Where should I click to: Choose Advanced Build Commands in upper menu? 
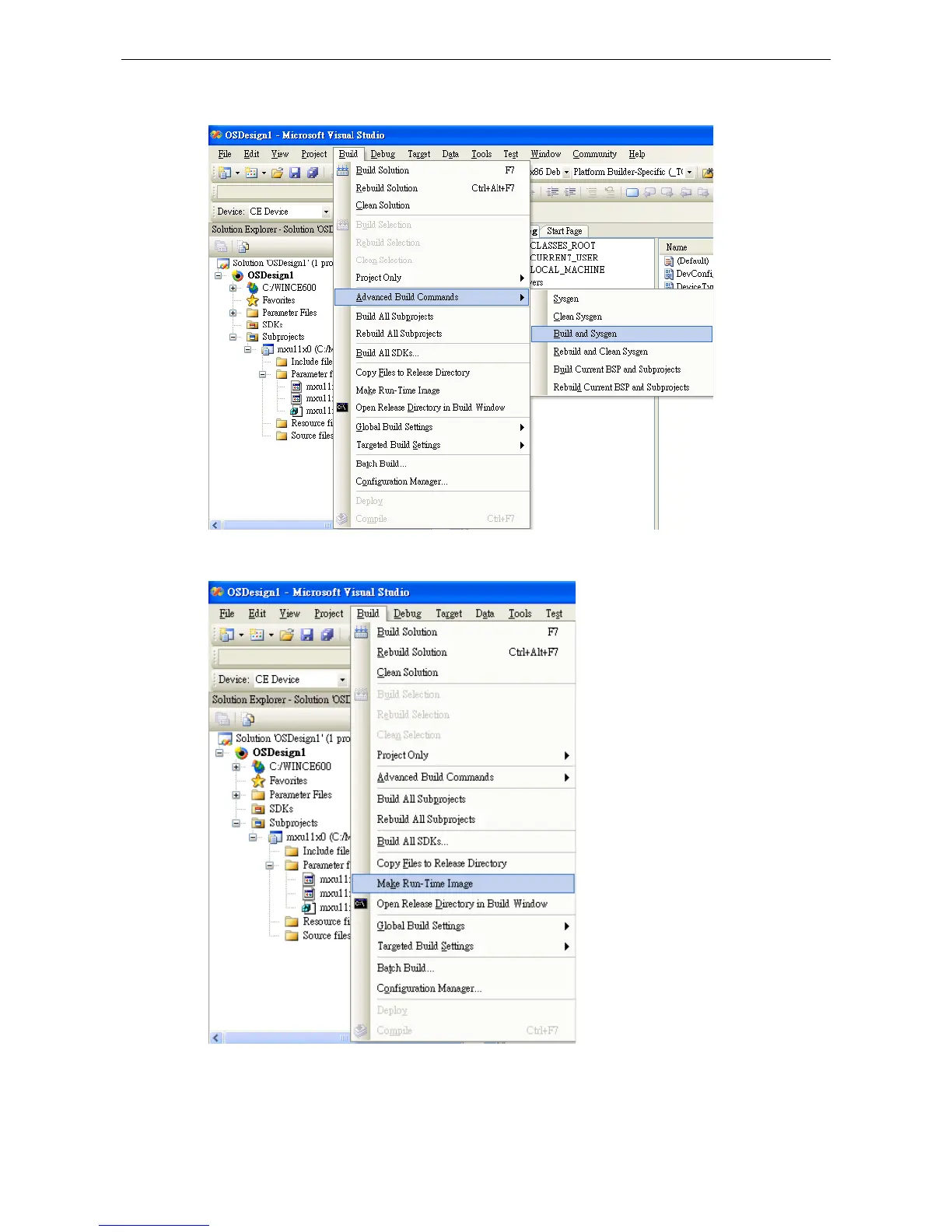[x=432, y=297]
